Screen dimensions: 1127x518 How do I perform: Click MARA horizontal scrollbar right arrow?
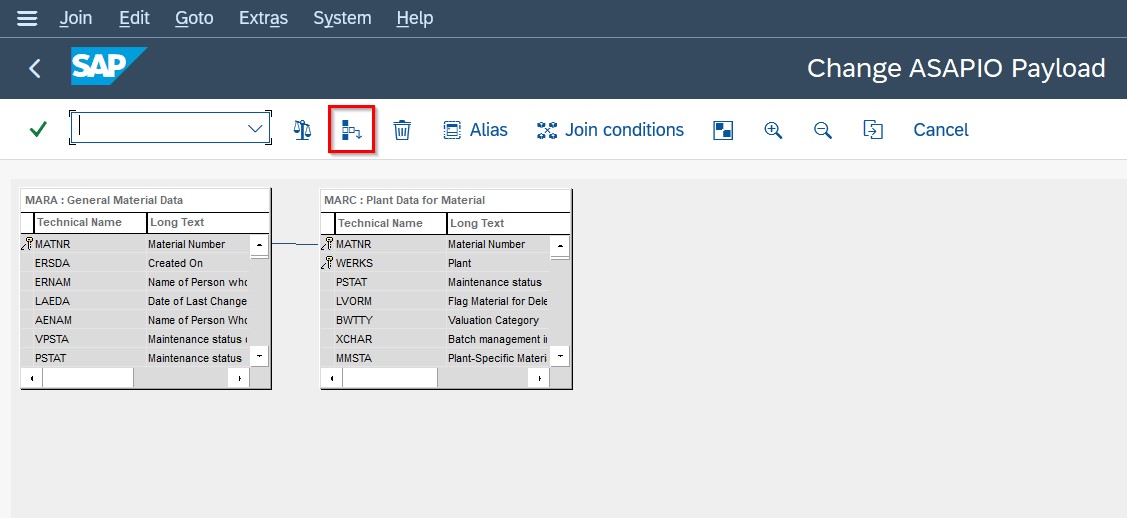(239, 377)
